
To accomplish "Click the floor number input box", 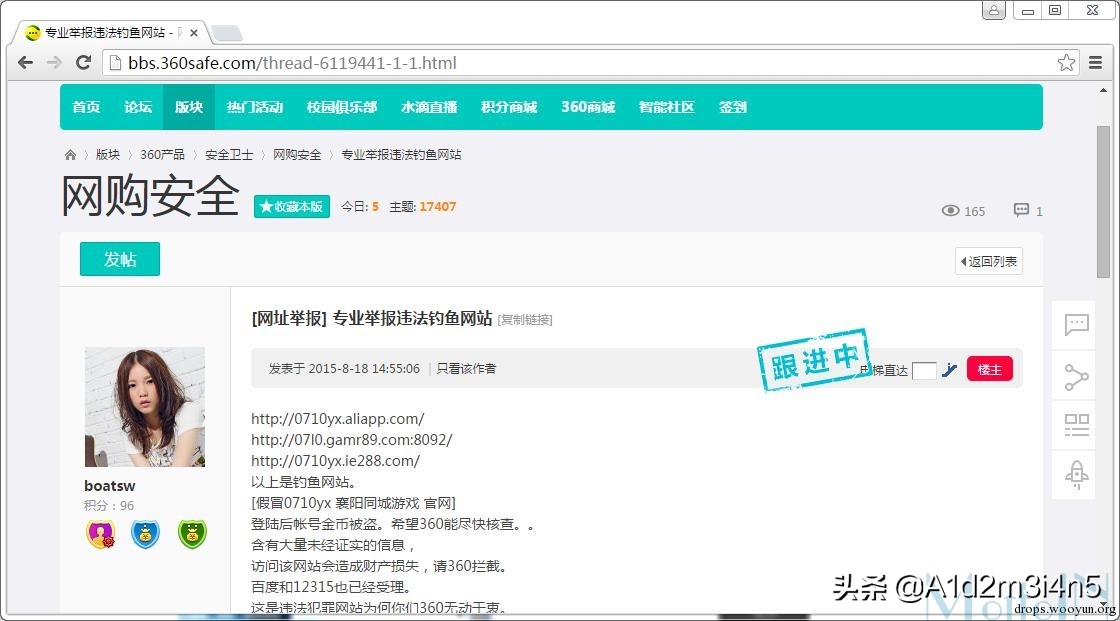I will coord(924,370).
